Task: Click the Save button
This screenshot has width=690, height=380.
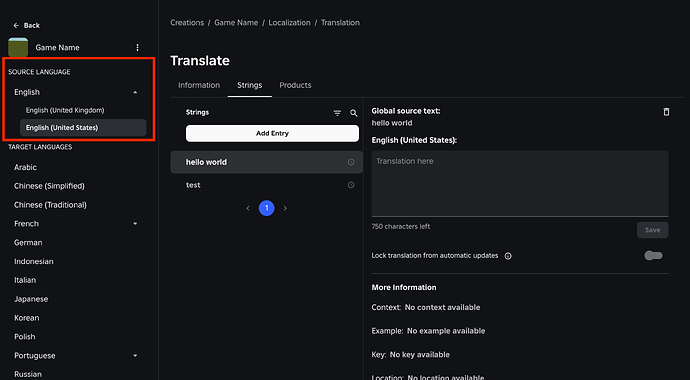Action: click(x=653, y=230)
